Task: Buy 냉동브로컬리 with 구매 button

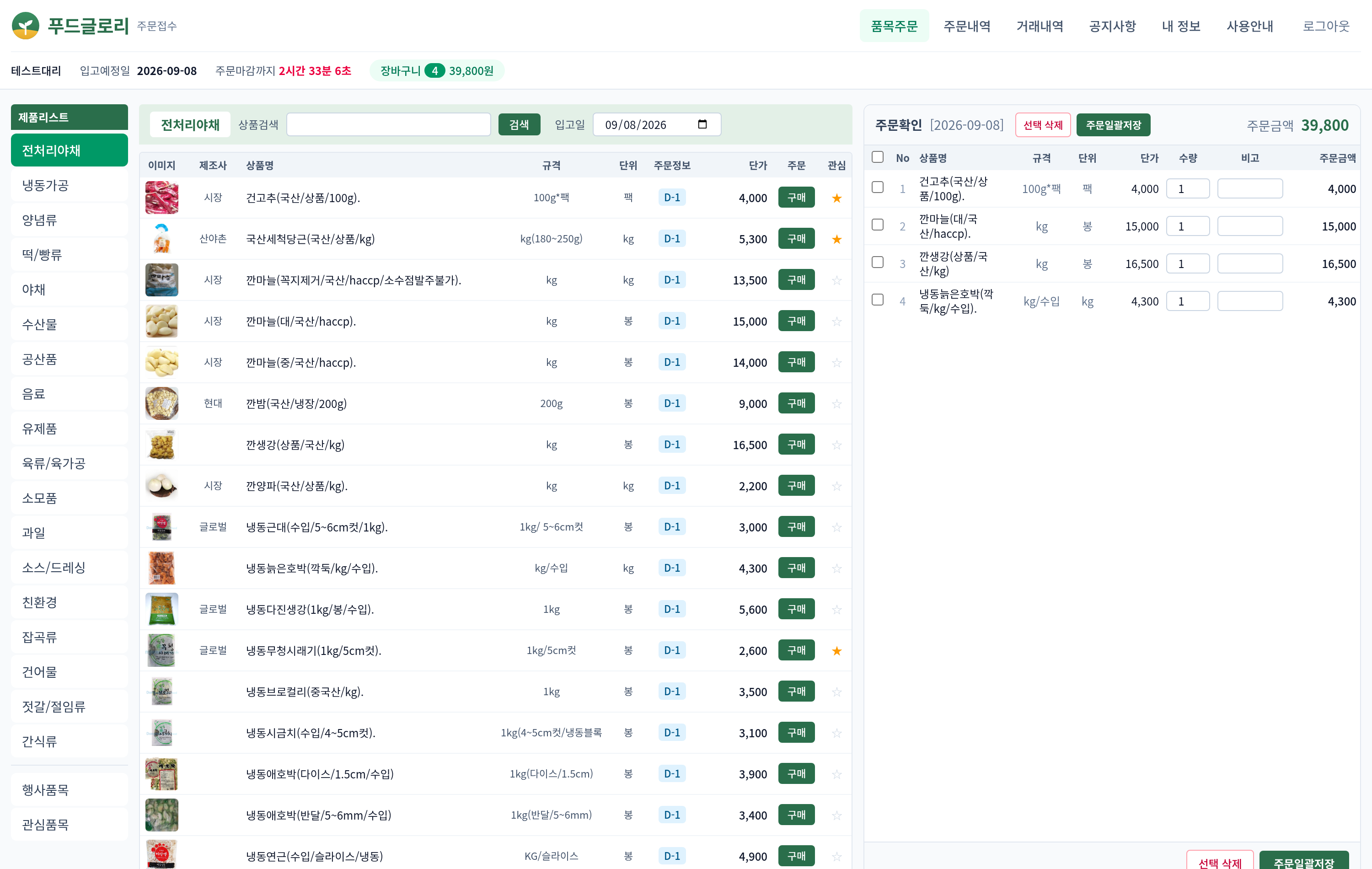Action: point(796,691)
